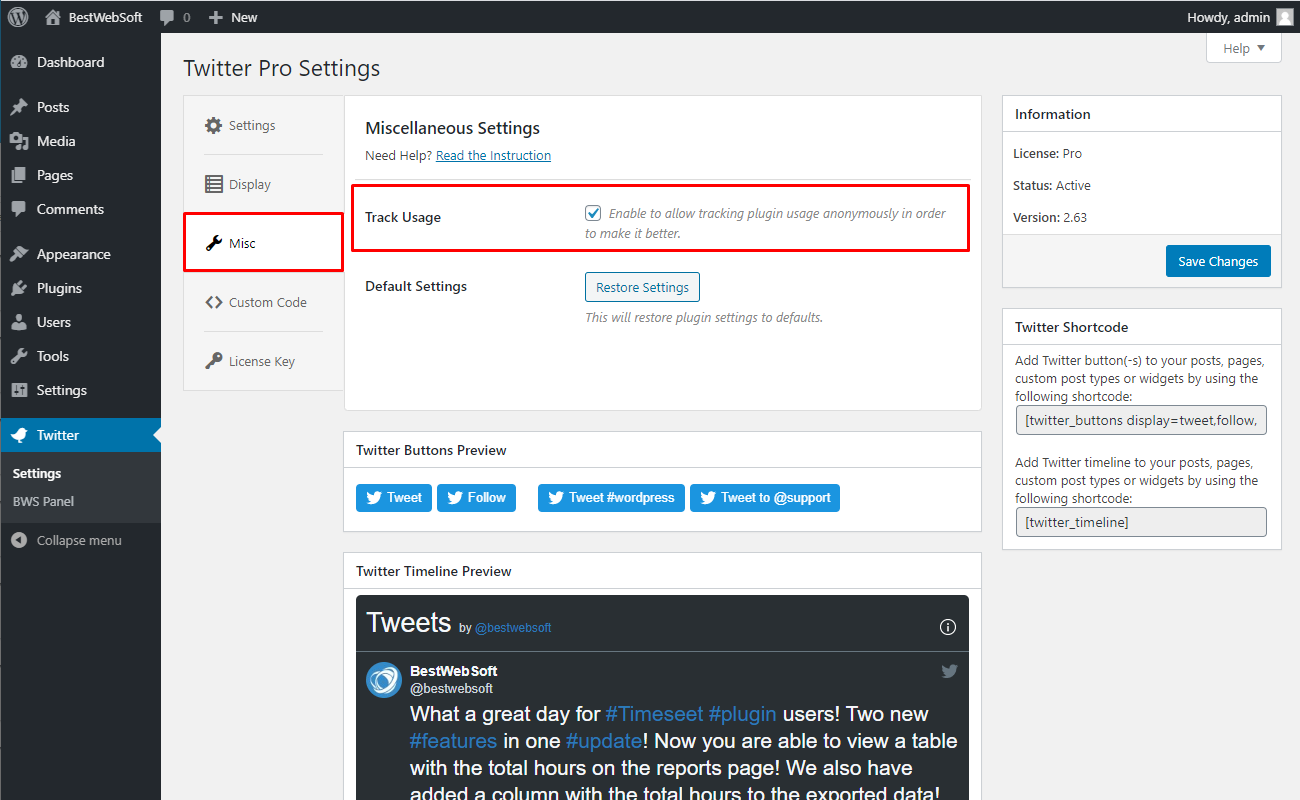Click the gear icon on Settings tab
1300x800 pixels.
click(213, 126)
